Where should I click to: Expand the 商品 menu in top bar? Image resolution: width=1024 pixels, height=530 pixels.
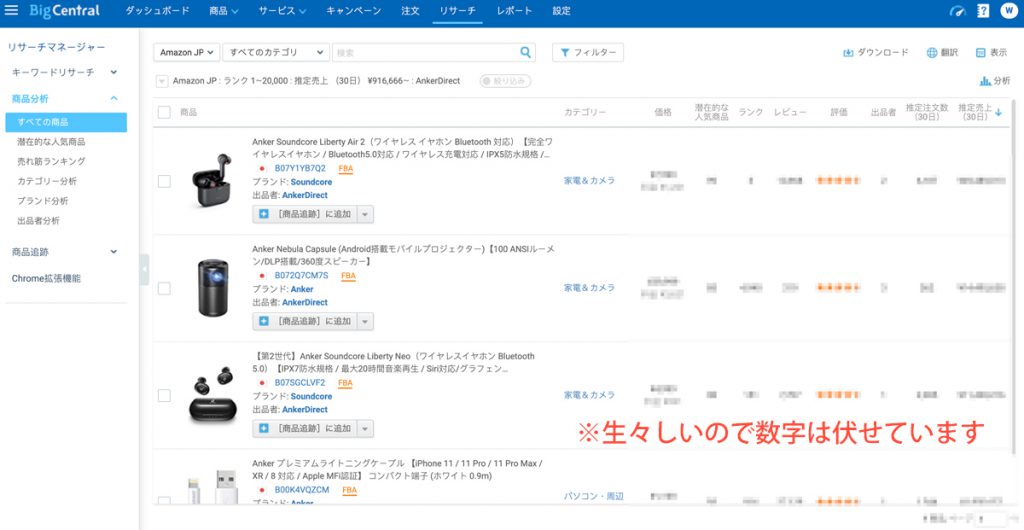(224, 11)
